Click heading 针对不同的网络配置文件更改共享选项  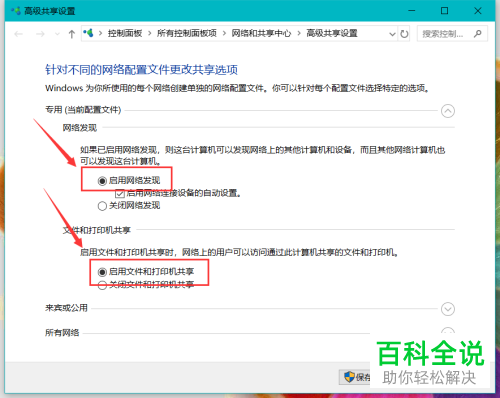click(141, 70)
